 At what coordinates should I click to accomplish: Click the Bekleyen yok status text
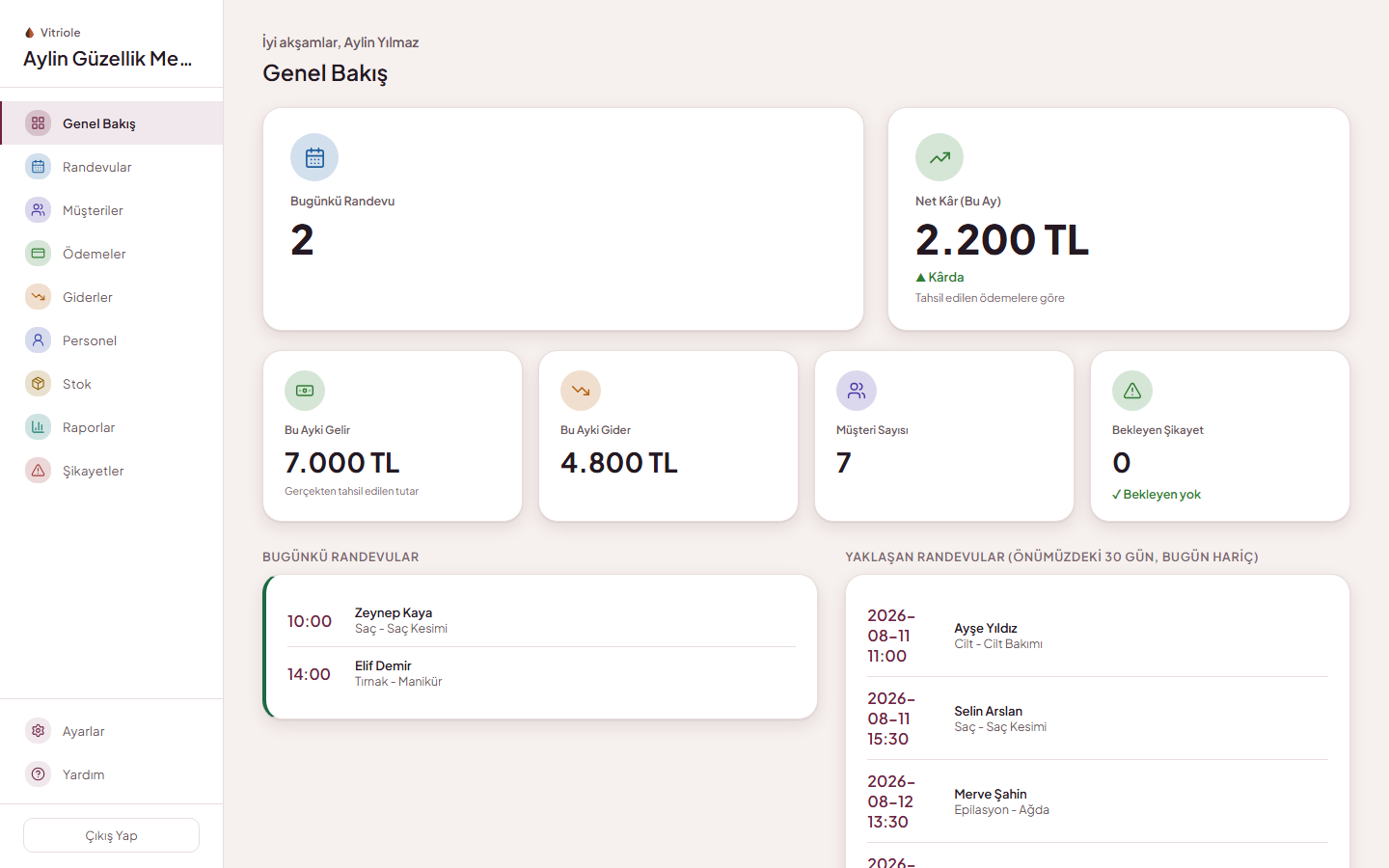pyautogui.click(x=1157, y=495)
